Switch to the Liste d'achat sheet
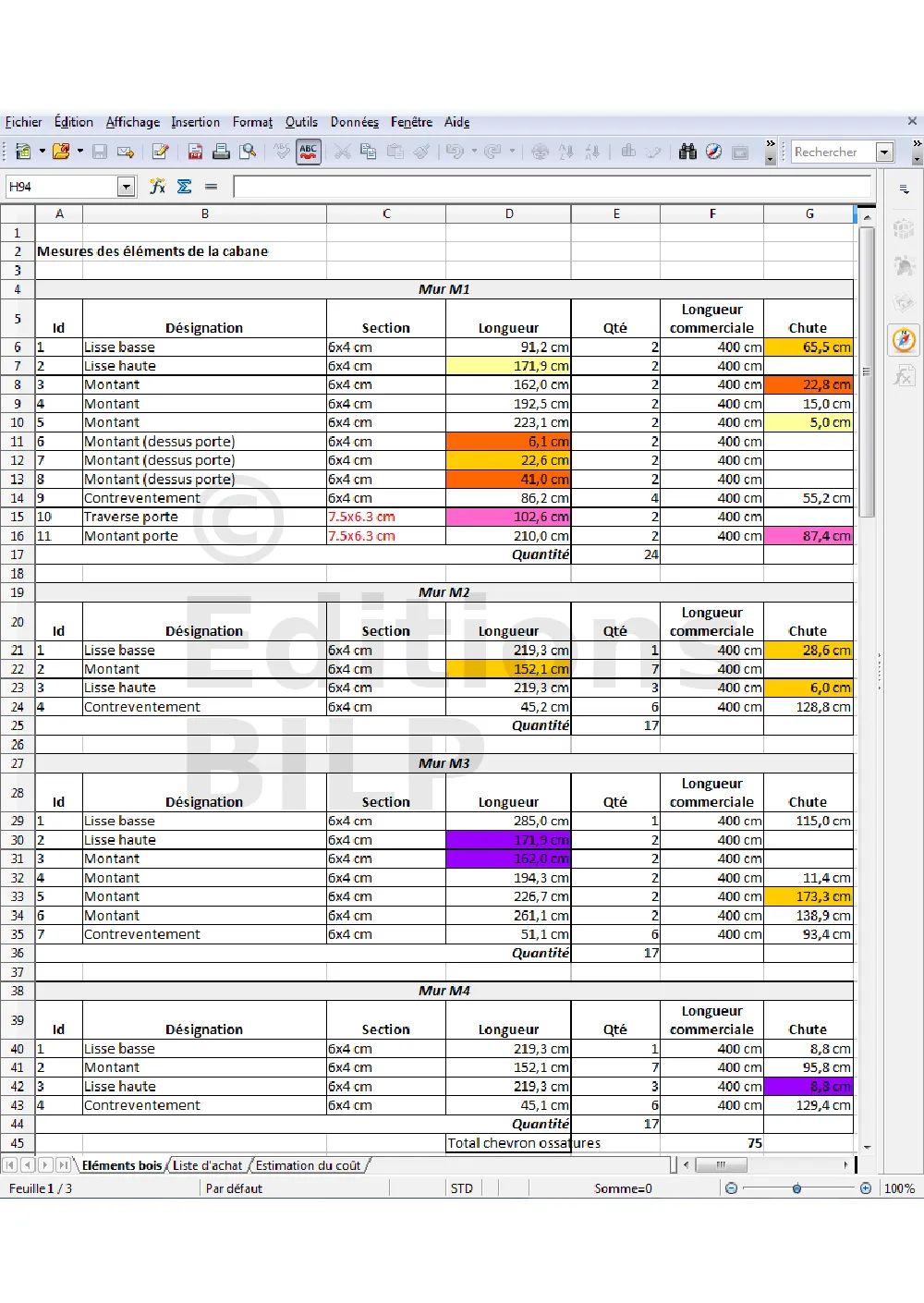The width and height of the screenshot is (924, 1303). (207, 1165)
